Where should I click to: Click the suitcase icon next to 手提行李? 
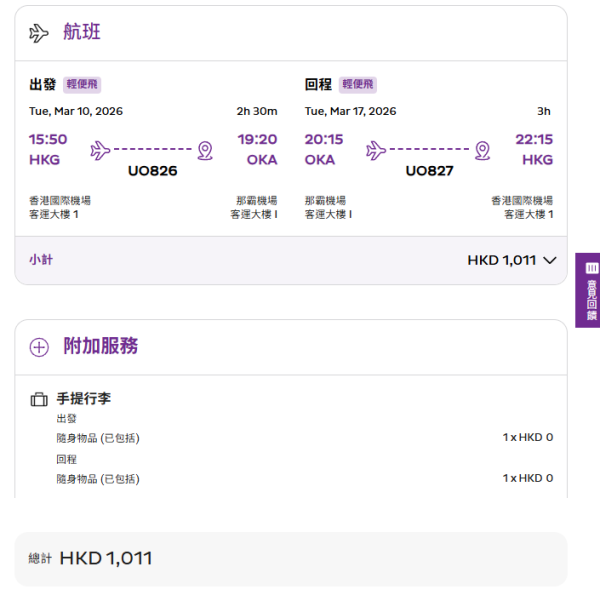point(39,399)
